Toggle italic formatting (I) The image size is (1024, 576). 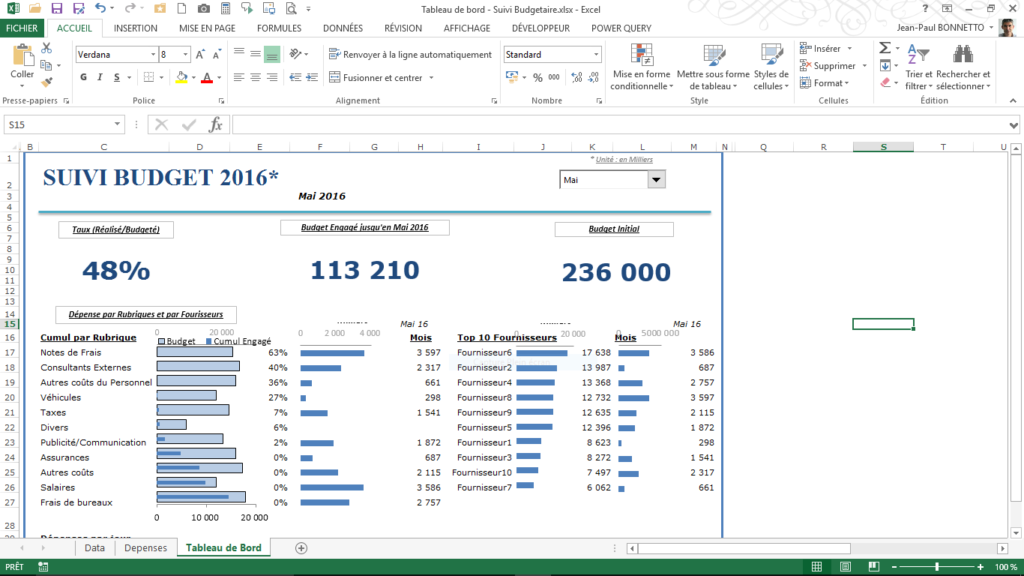100,77
